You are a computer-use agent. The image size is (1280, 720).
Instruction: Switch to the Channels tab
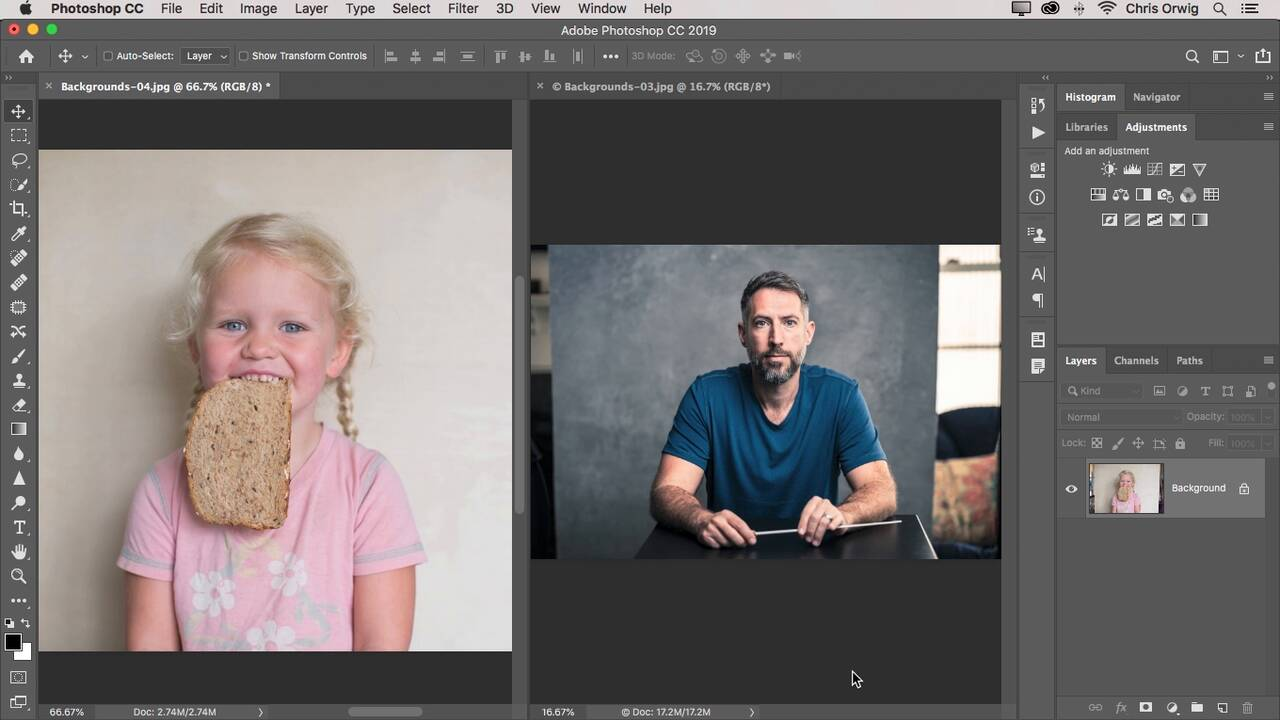[1136, 361]
